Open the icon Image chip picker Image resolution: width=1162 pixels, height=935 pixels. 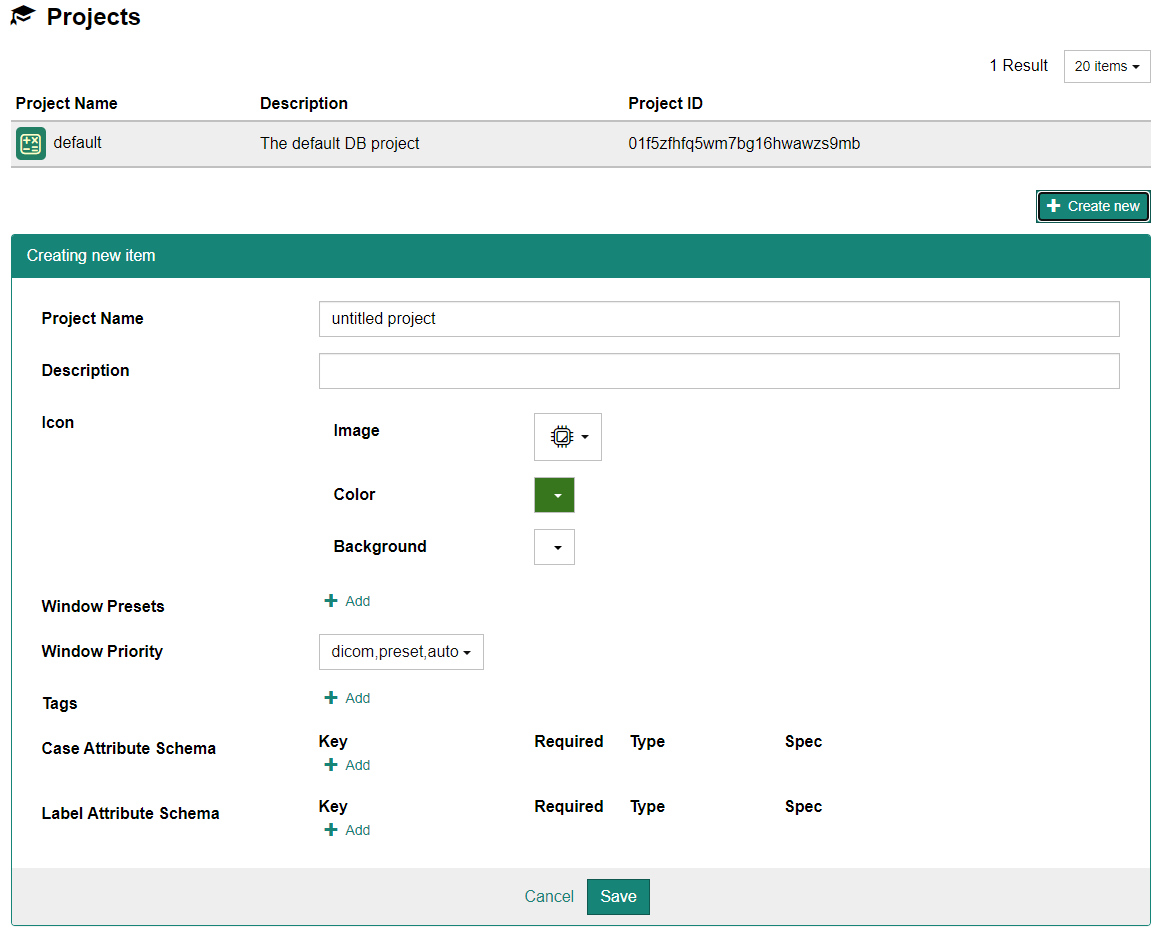click(567, 437)
